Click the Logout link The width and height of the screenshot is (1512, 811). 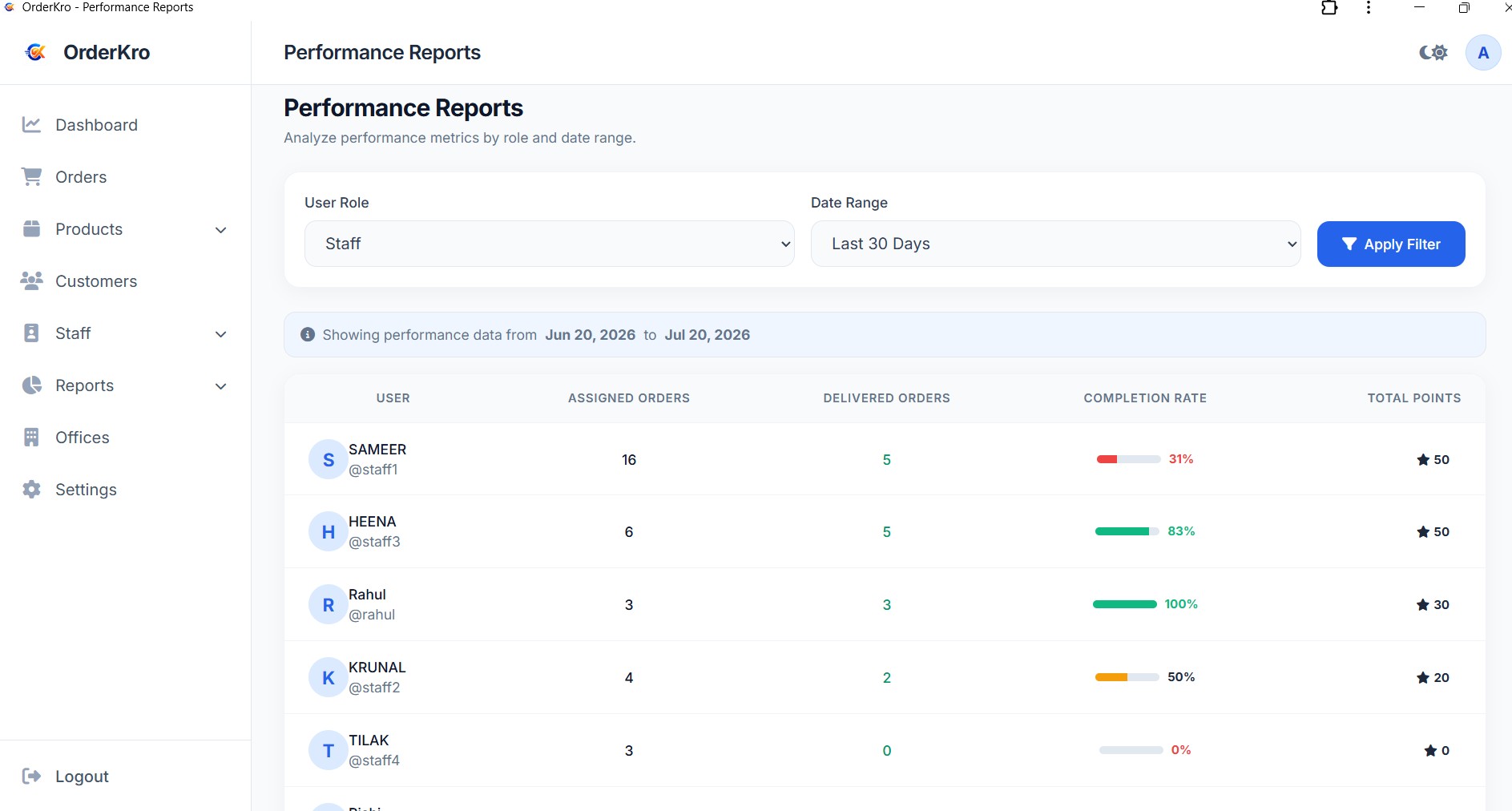tap(82, 776)
